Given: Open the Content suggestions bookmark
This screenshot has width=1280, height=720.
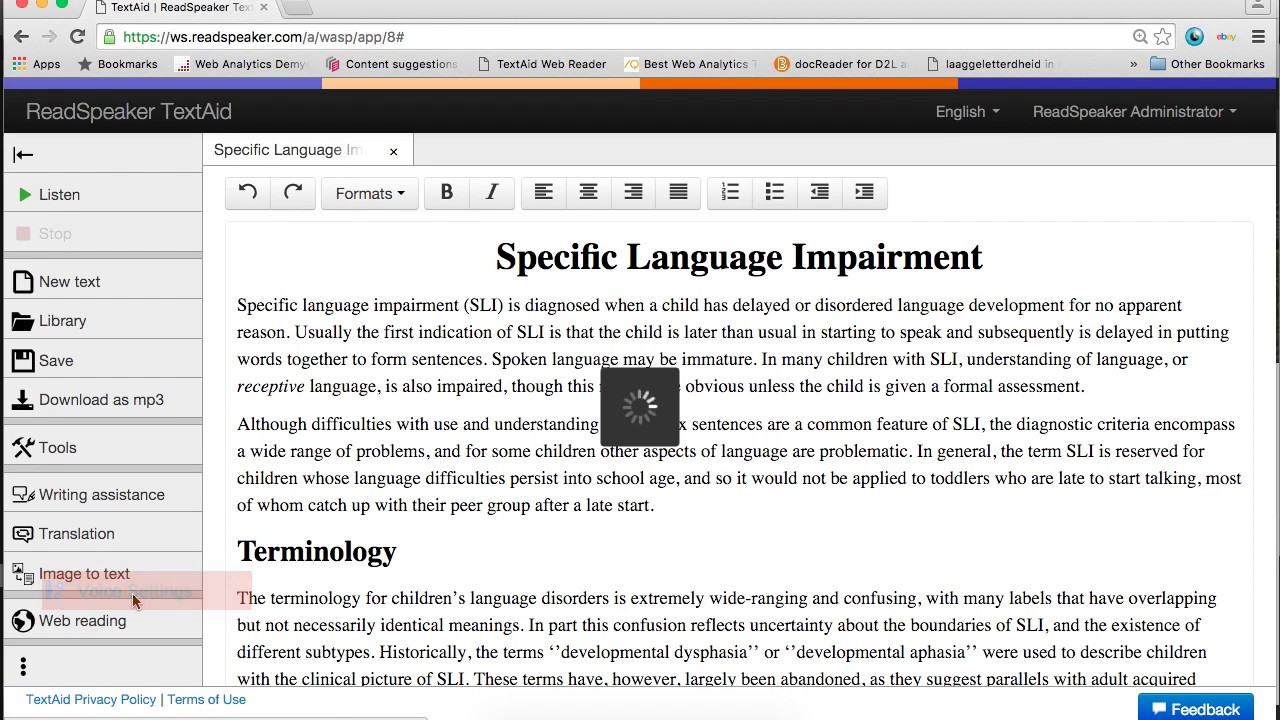Looking at the screenshot, I should pyautogui.click(x=391, y=64).
